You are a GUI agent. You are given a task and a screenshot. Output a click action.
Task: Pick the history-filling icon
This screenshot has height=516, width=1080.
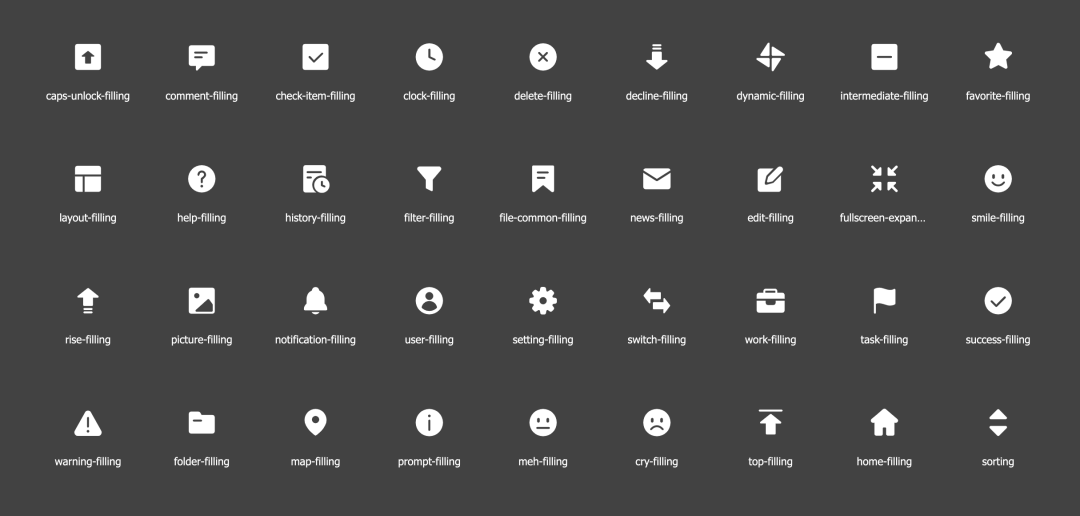tap(316, 178)
